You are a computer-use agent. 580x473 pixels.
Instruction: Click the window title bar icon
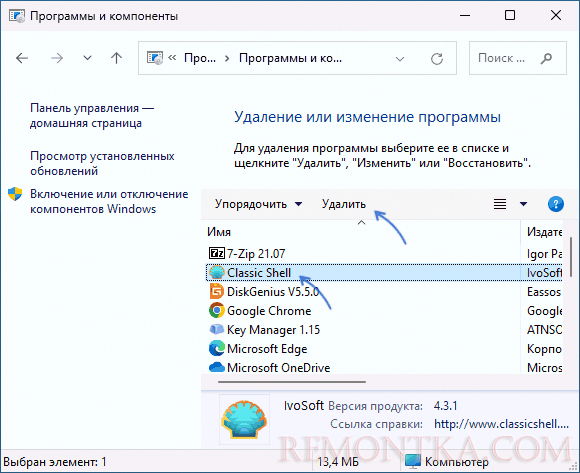click(17, 16)
